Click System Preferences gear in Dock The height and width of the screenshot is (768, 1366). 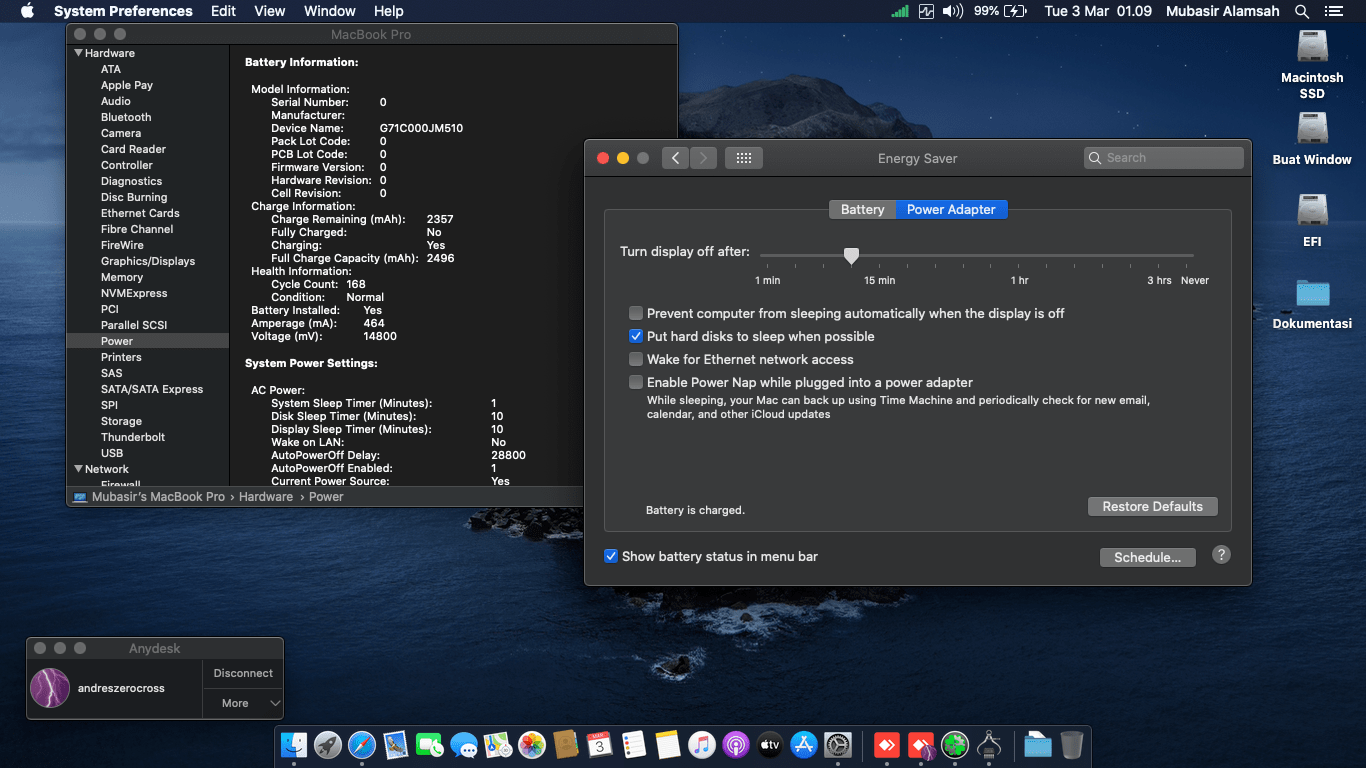(x=838, y=745)
